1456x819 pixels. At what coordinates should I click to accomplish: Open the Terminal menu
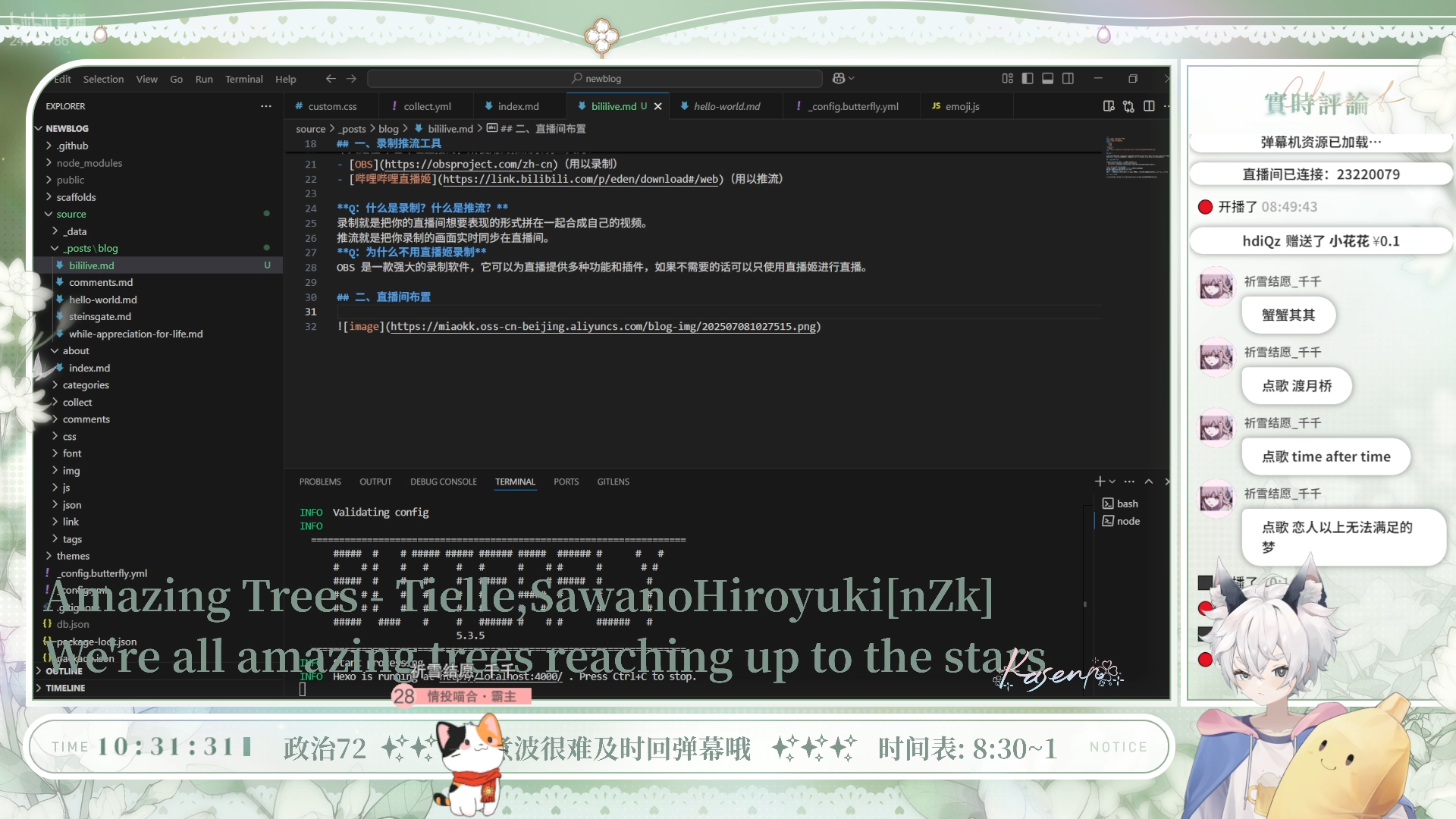click(x=244, y=79)
